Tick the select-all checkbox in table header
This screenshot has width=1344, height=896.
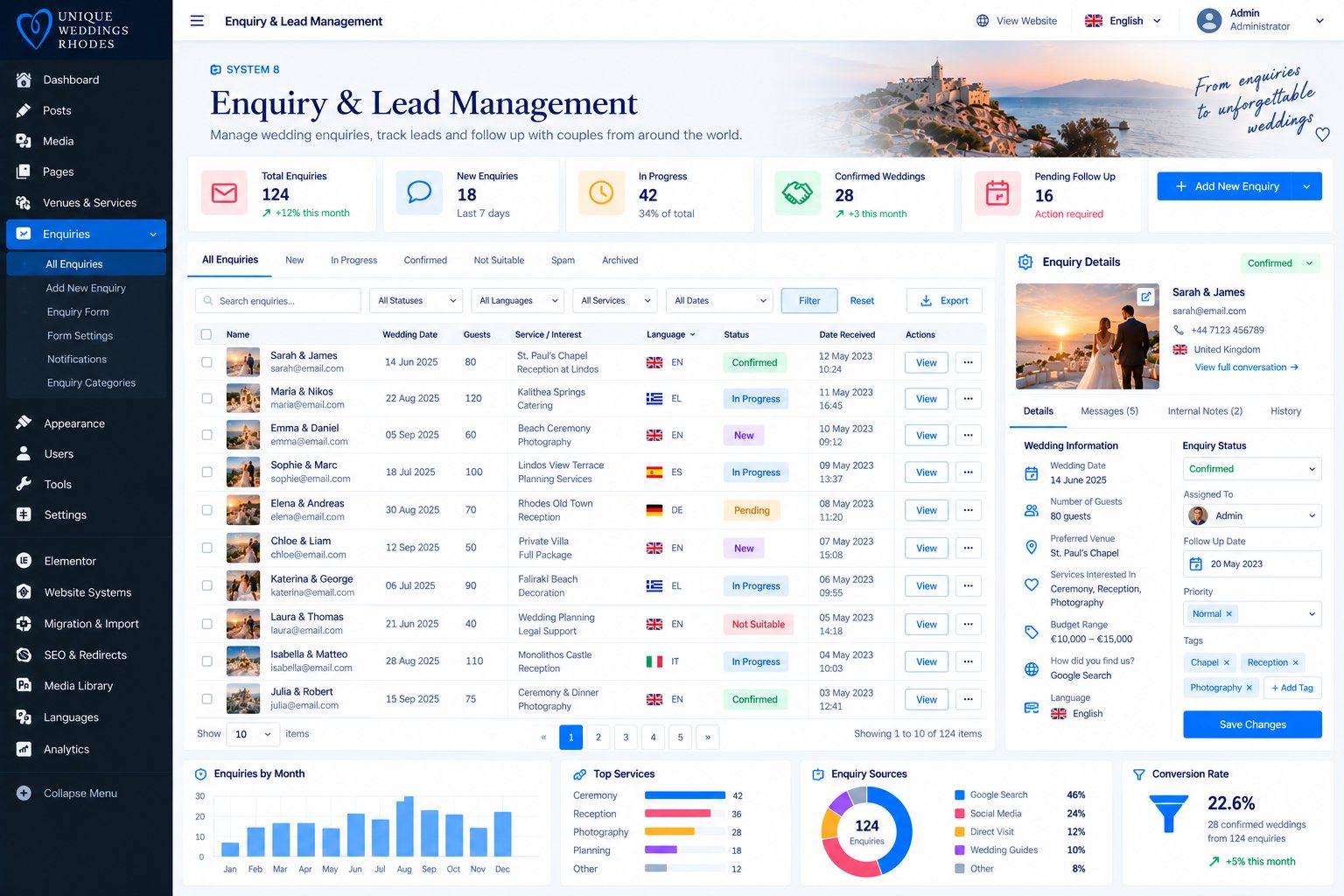pyautogui.click(x=206, y=334)
